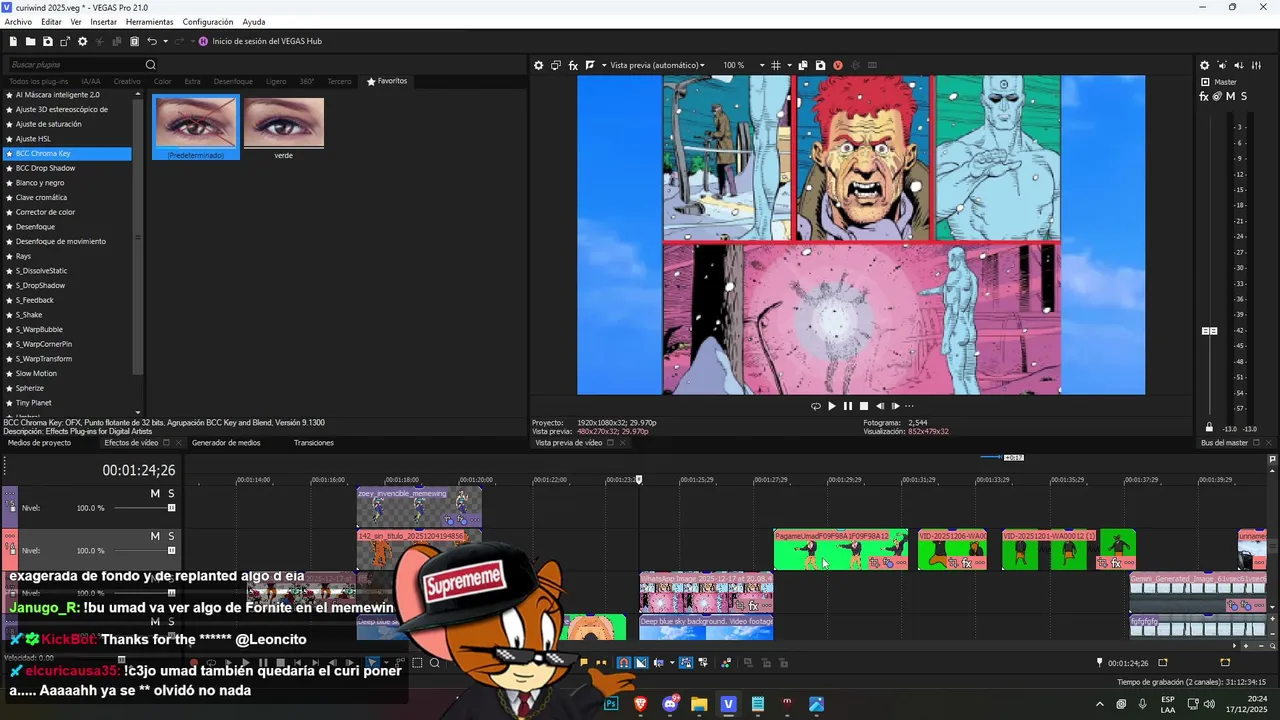Image resolution: width=1280 pixels, height=720 pixels.
Task: Copy the snapshot to clipboard in the preview
Action: click(803, 65)
